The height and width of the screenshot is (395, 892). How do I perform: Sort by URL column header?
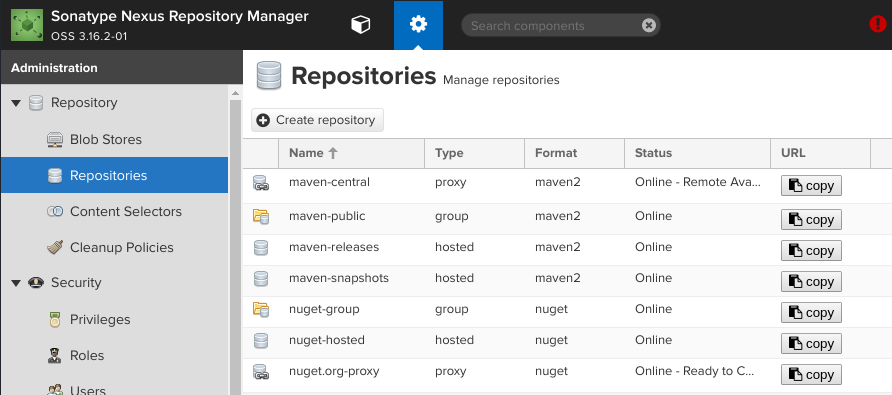pyautogui.click(x=820, y=153)
